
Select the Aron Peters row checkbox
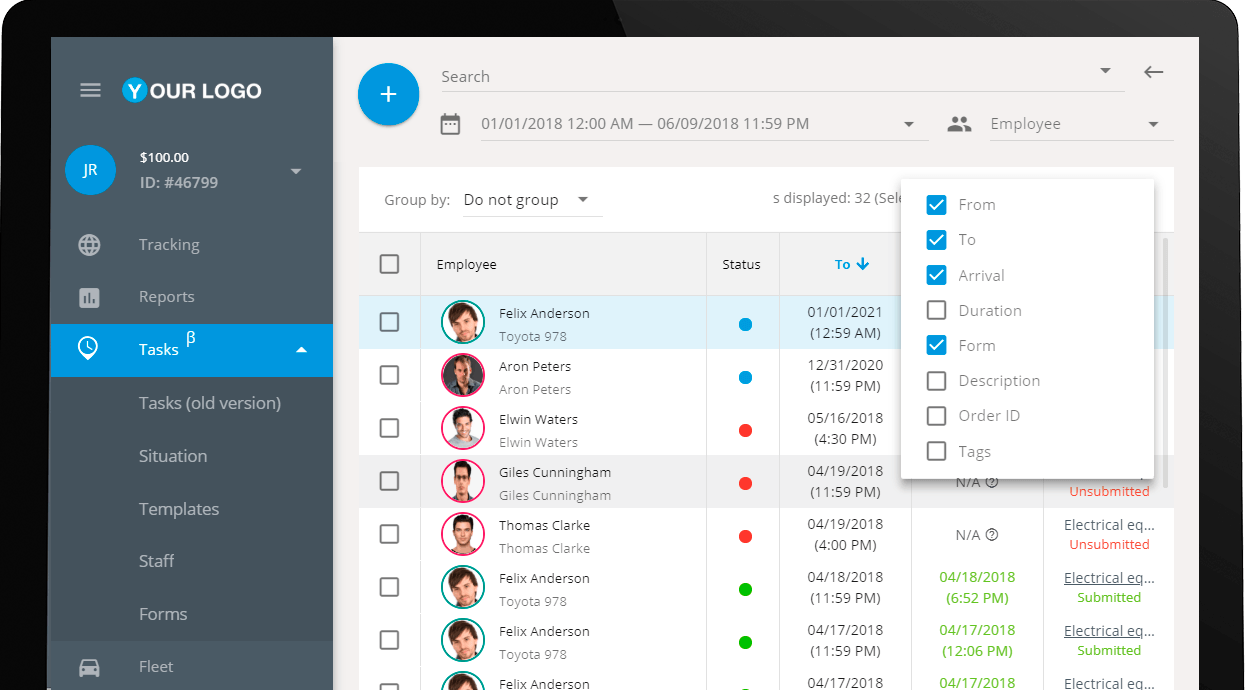pos(389,375)
